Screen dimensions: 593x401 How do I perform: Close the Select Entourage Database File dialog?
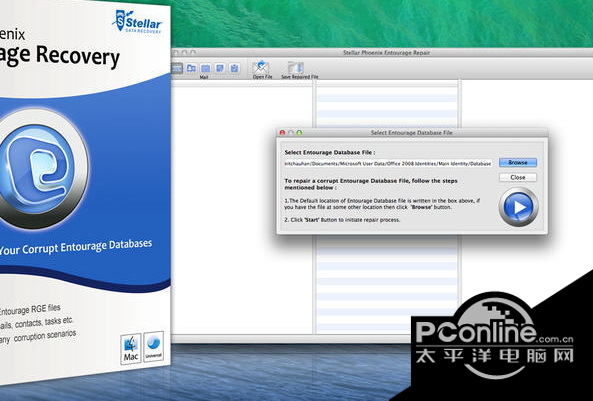(282, 133)
